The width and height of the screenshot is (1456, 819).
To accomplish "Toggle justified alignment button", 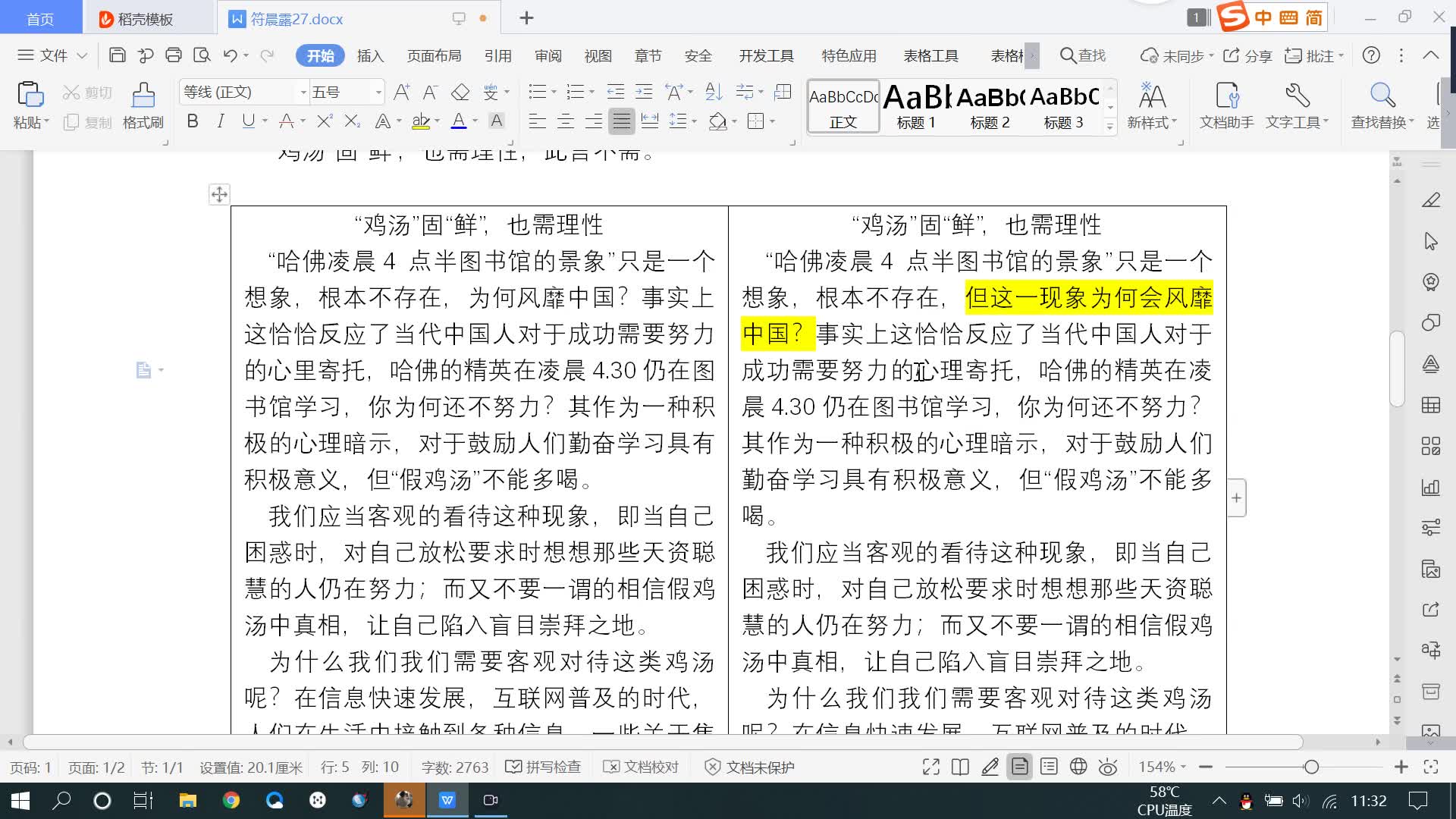I will click(622, 121).
